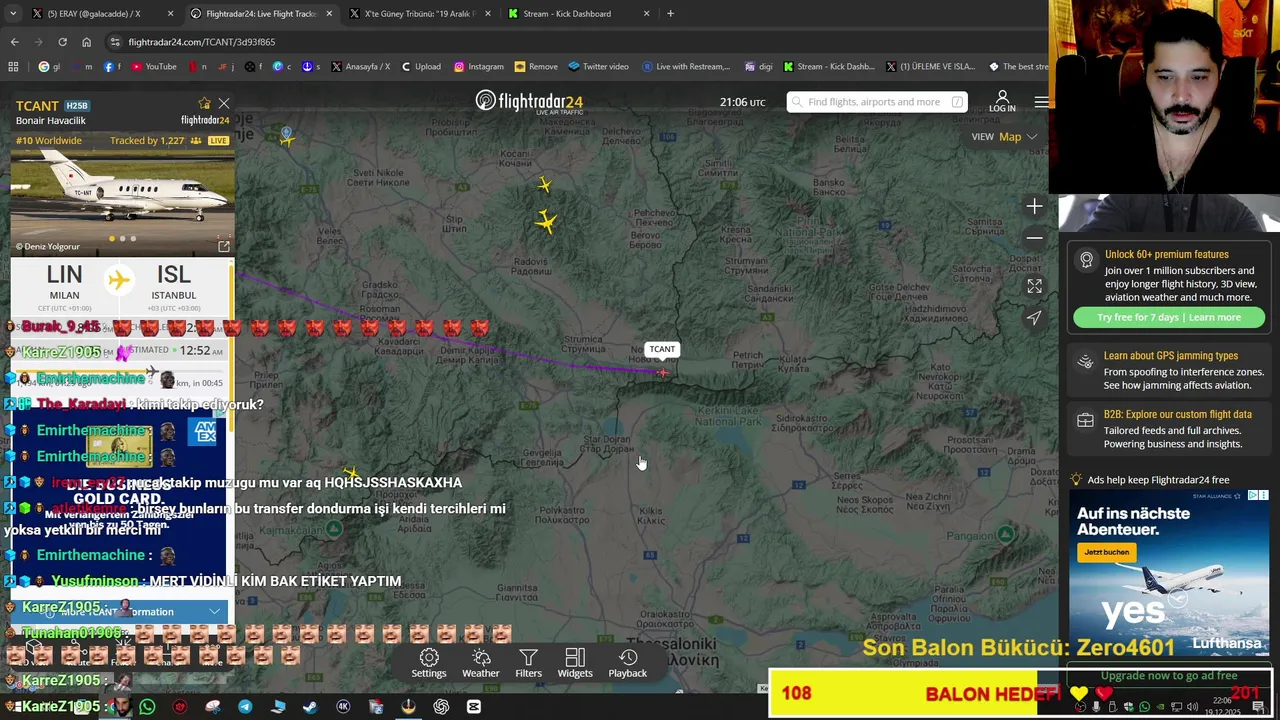The height and width of the screenshot is (720, 1280).
Task: Open CapCut from the taskbar
Action: tap(474, 707)
